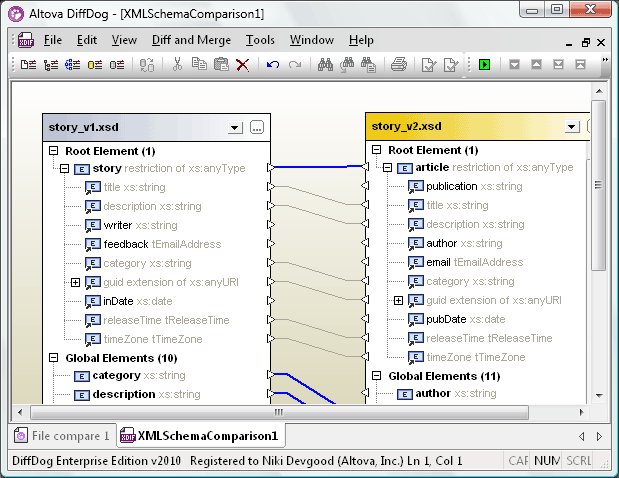This screenshot has height=478, width=619.
Task: Open the Edit menu
Action: pos(87,40)
